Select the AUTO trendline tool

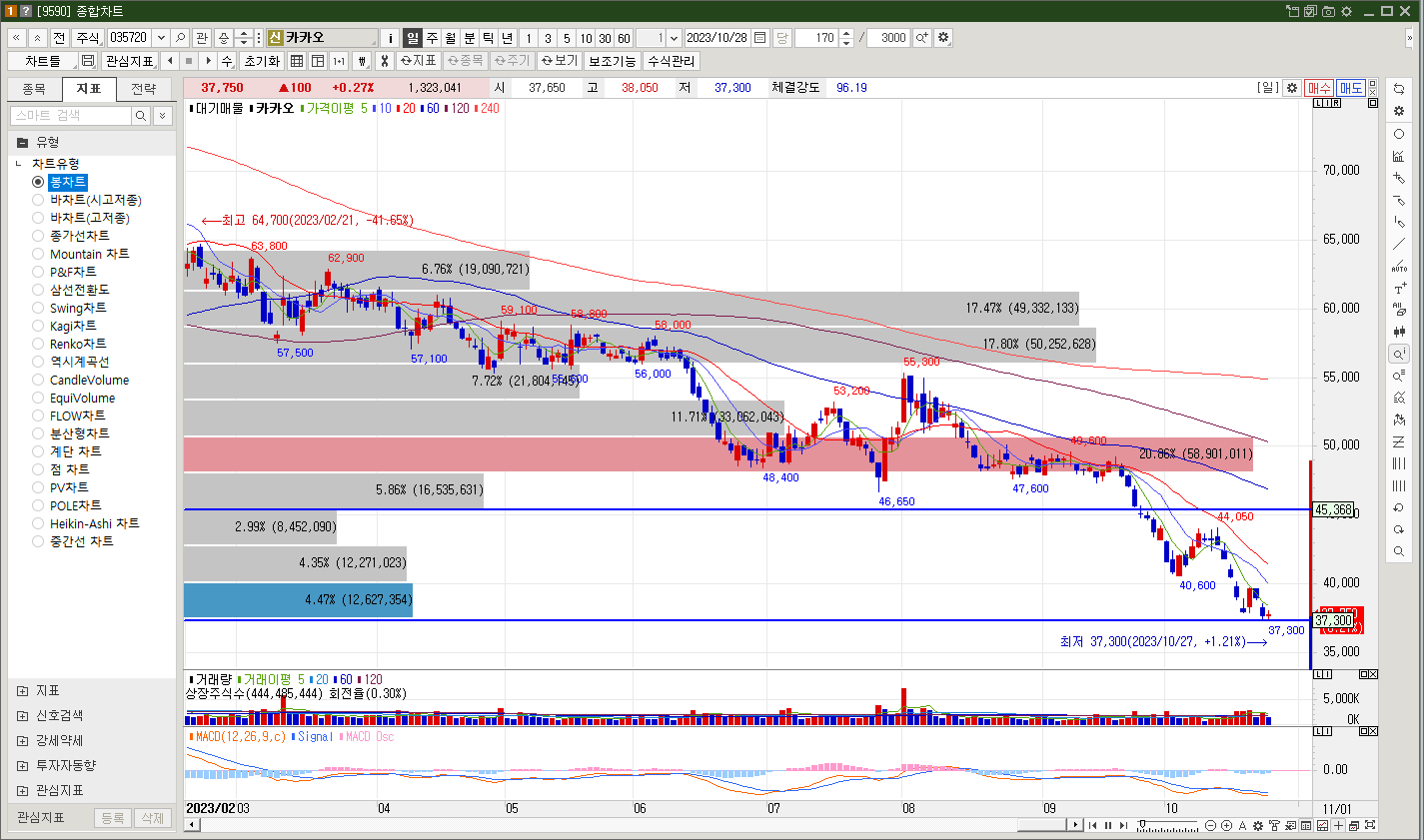click(x=1399, y=266)
